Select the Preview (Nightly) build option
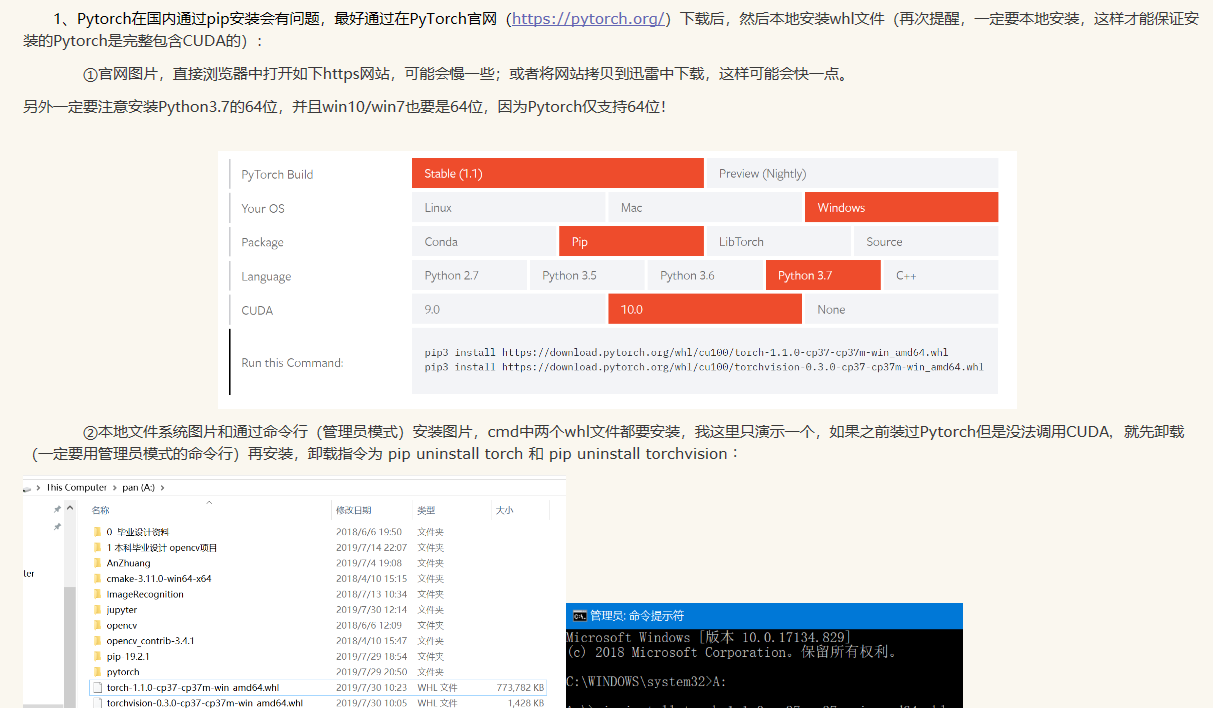 tap(852, 172)
